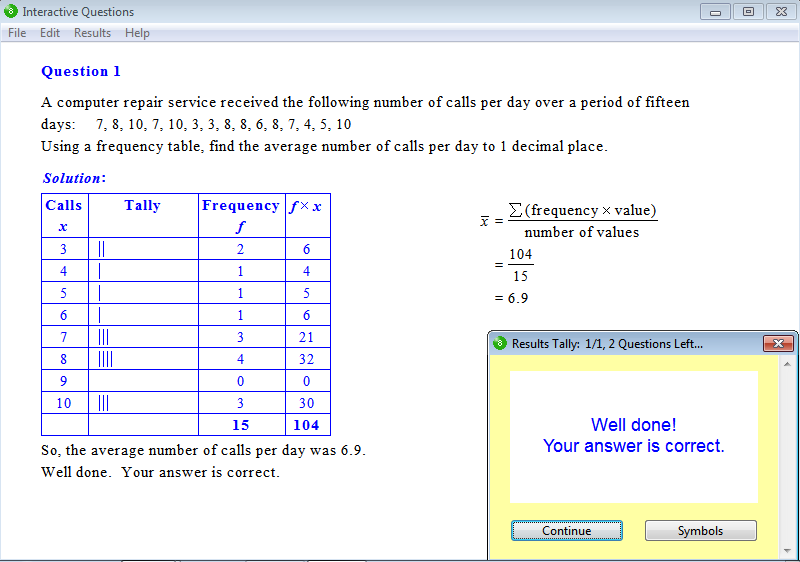
Task: Maximize the Interactive Questions window
Action: pyautogui.click(x=748, y=11)
